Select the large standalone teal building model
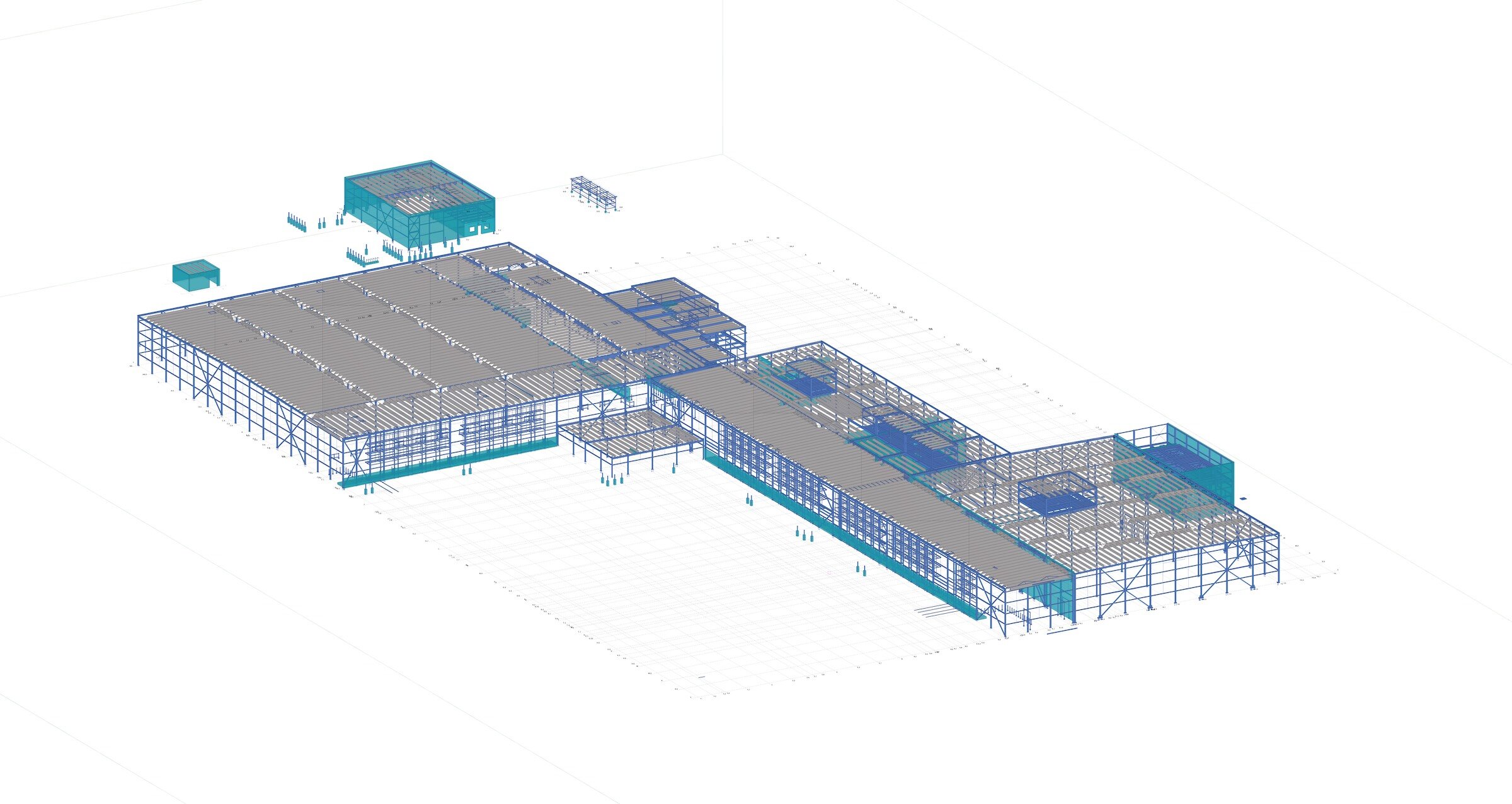 point(420,204)
